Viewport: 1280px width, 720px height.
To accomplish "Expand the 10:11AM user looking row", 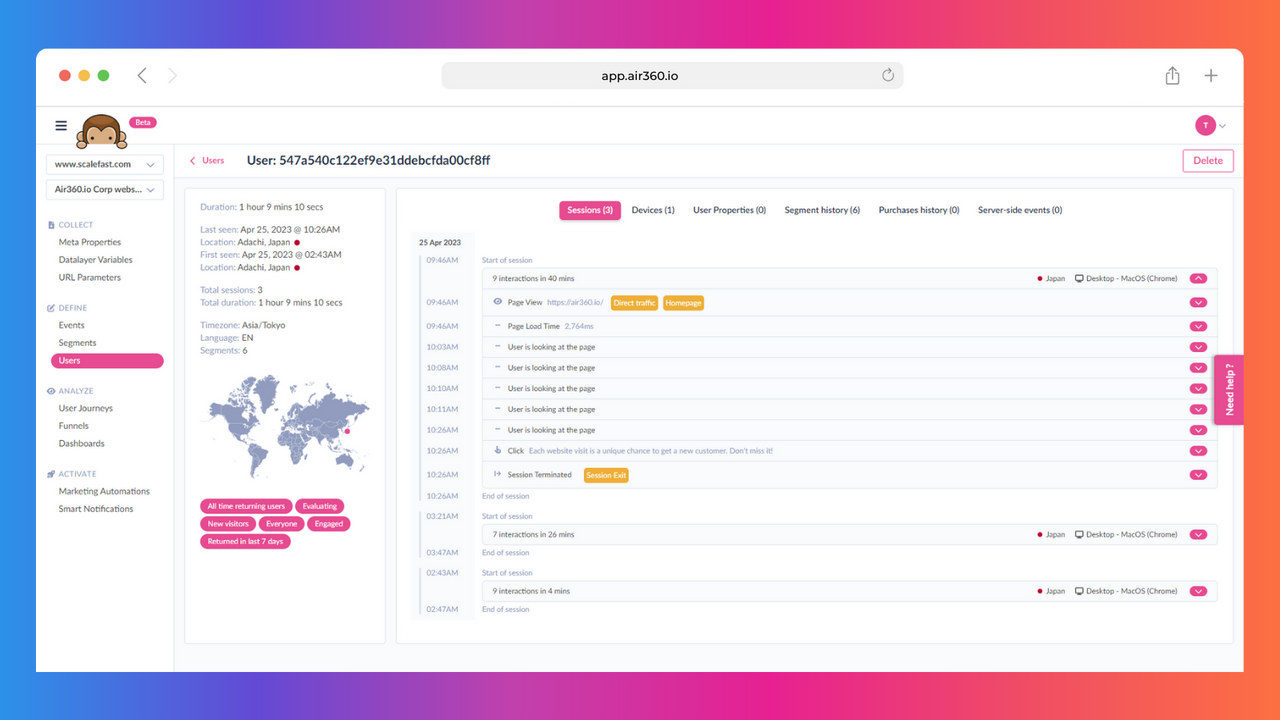I will [x=1198, y=409].
